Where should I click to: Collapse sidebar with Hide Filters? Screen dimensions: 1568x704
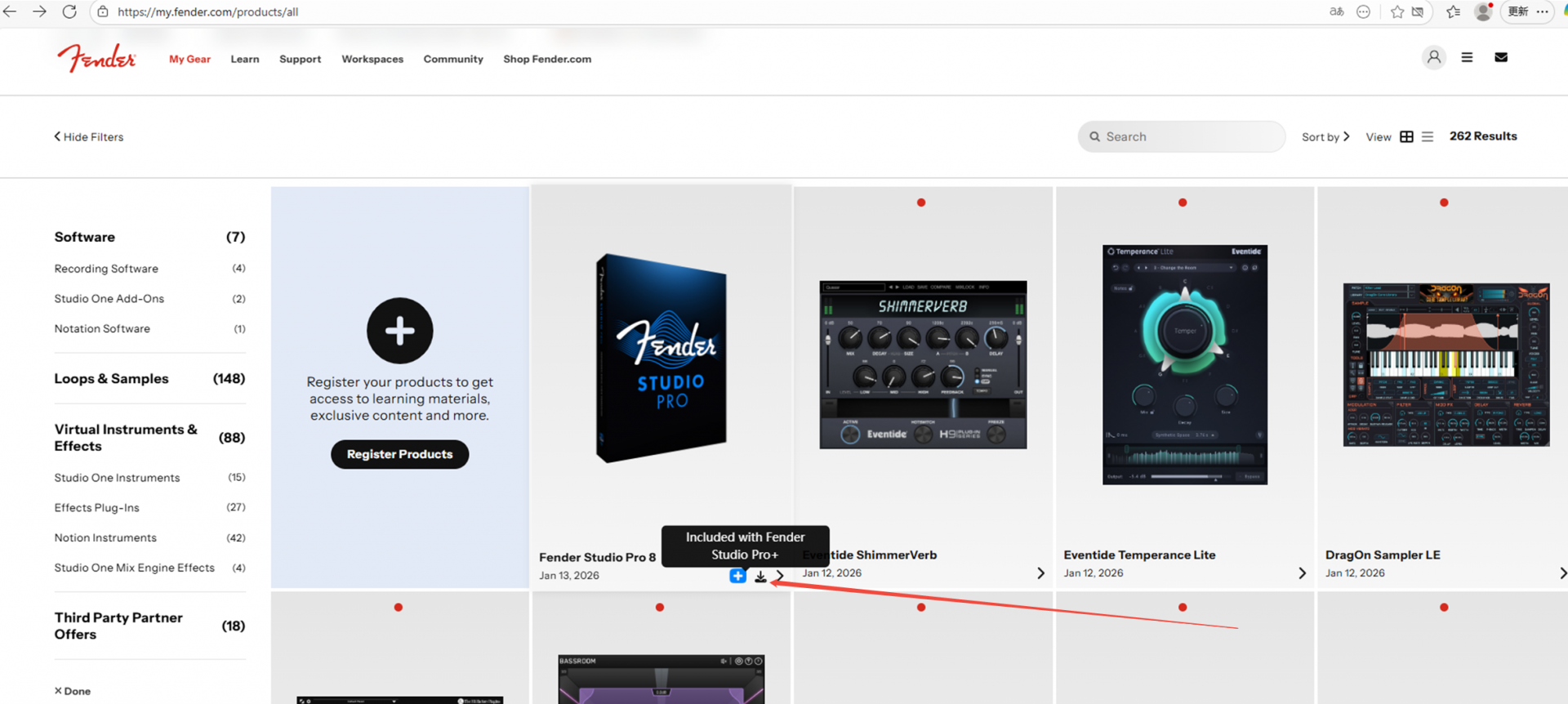click(x=89, y=137)
